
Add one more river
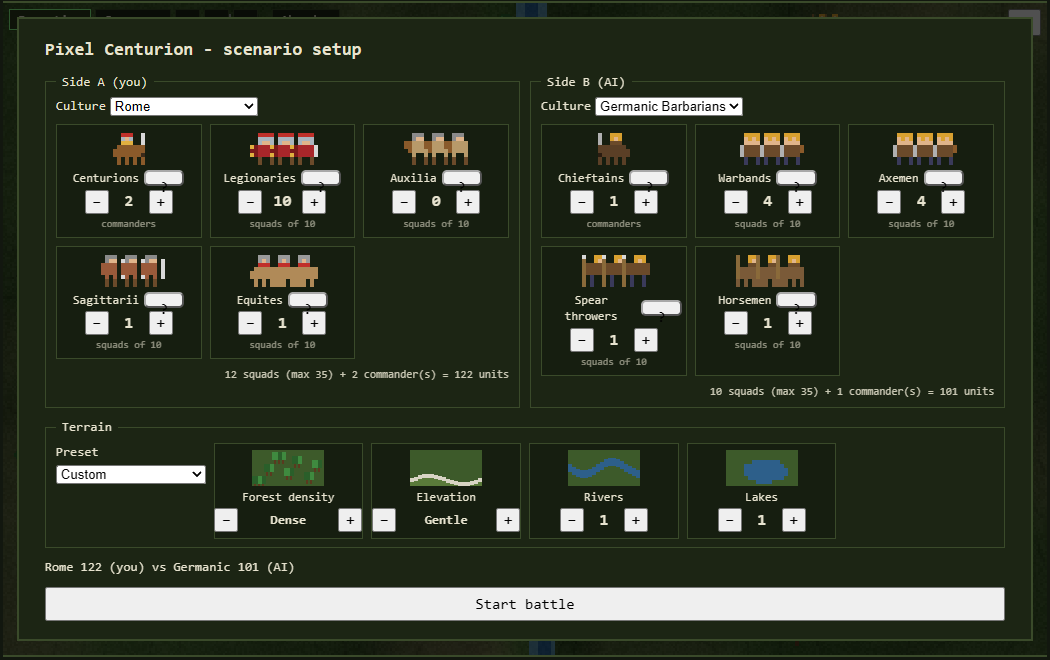(635, 520)
